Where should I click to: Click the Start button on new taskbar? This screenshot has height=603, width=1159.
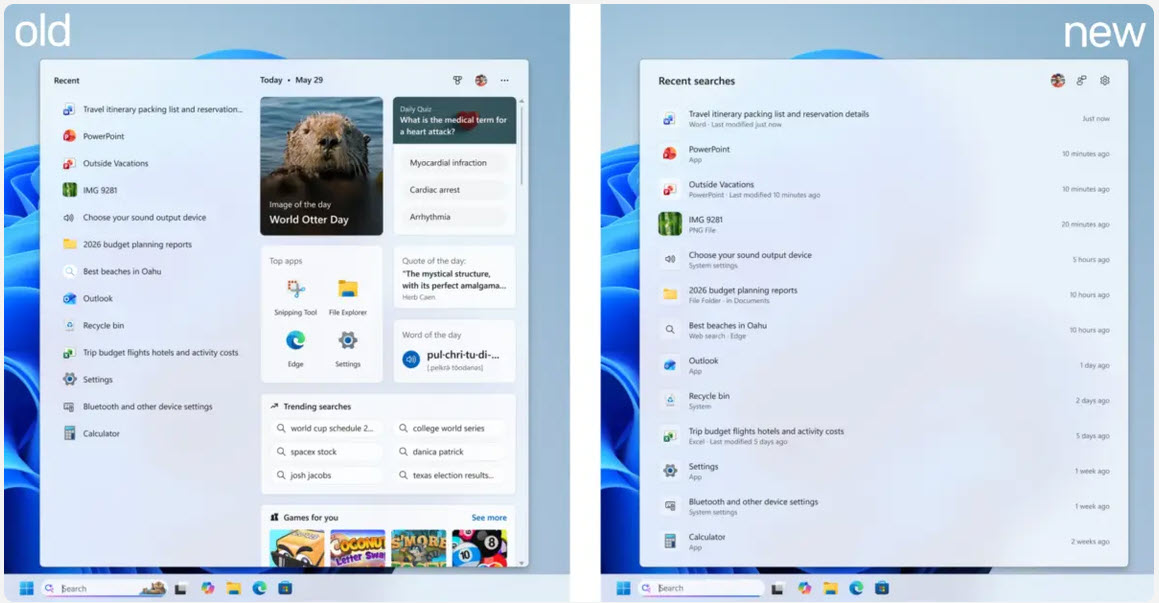[x=623, y=588]
